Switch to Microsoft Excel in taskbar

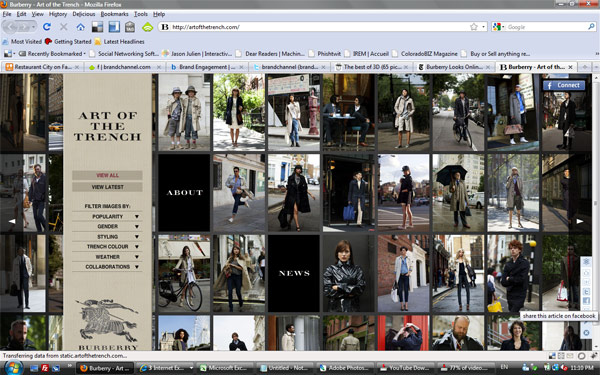coord(225,368)
